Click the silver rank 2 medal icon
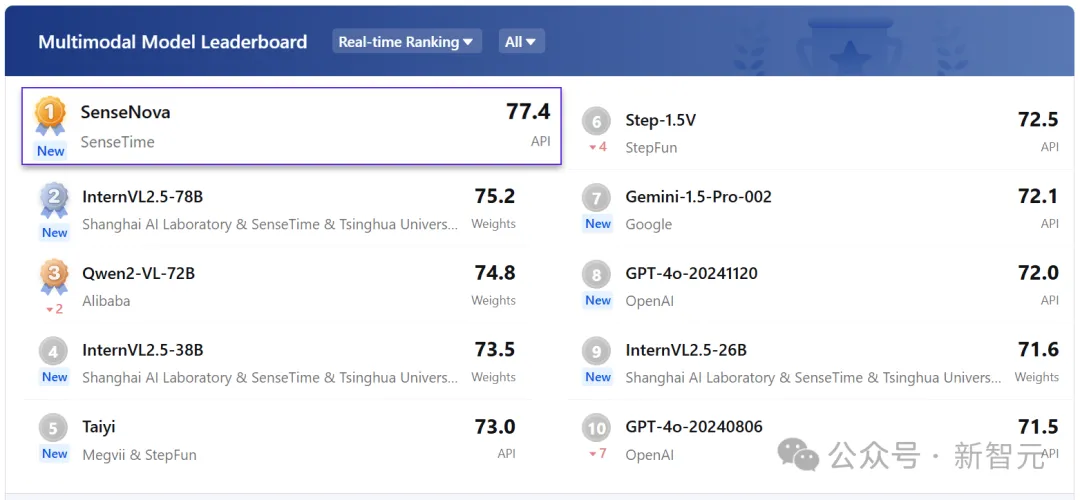This screenshot has width=1080, height=500. click(x=54, y=200)
